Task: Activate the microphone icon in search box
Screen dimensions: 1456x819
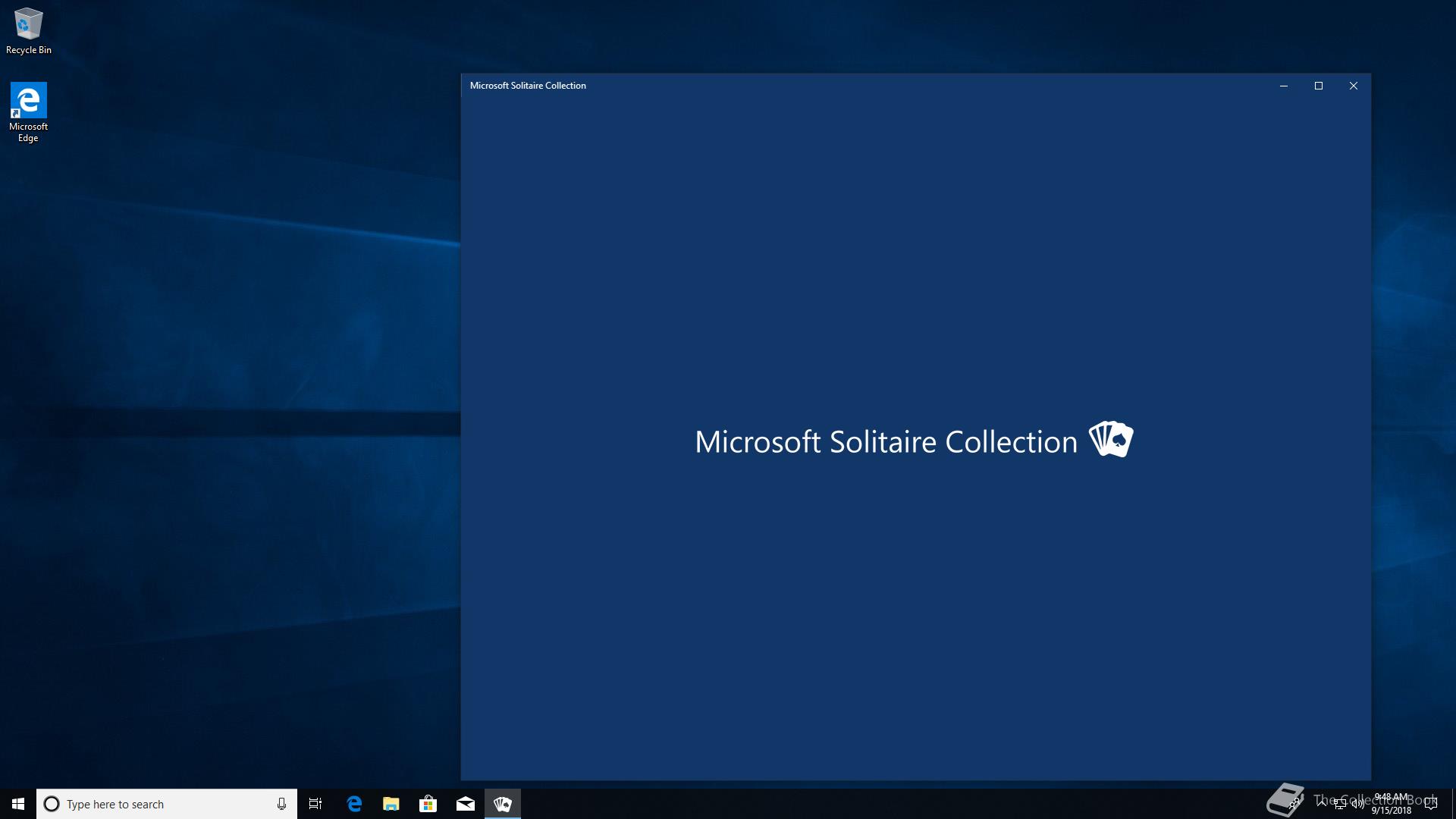Action: click(x=281, y=804)
